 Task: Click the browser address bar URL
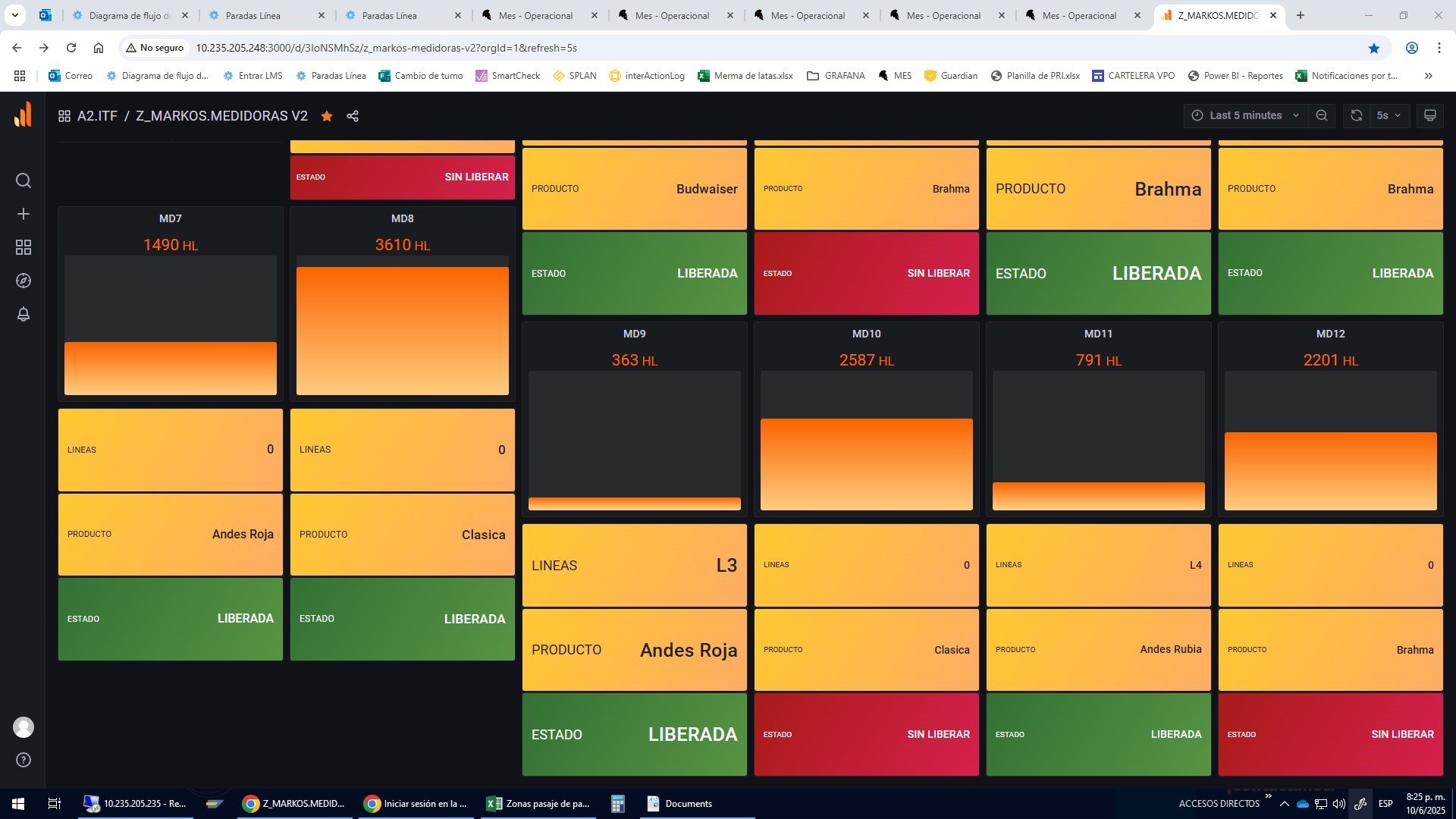(386, 48)
